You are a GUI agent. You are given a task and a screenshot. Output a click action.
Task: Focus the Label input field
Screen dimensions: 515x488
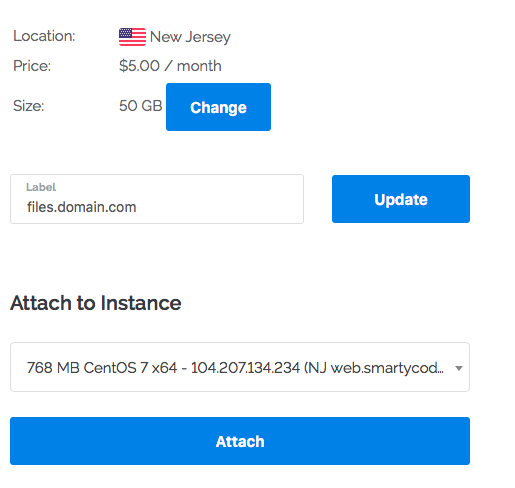[157, 199]
